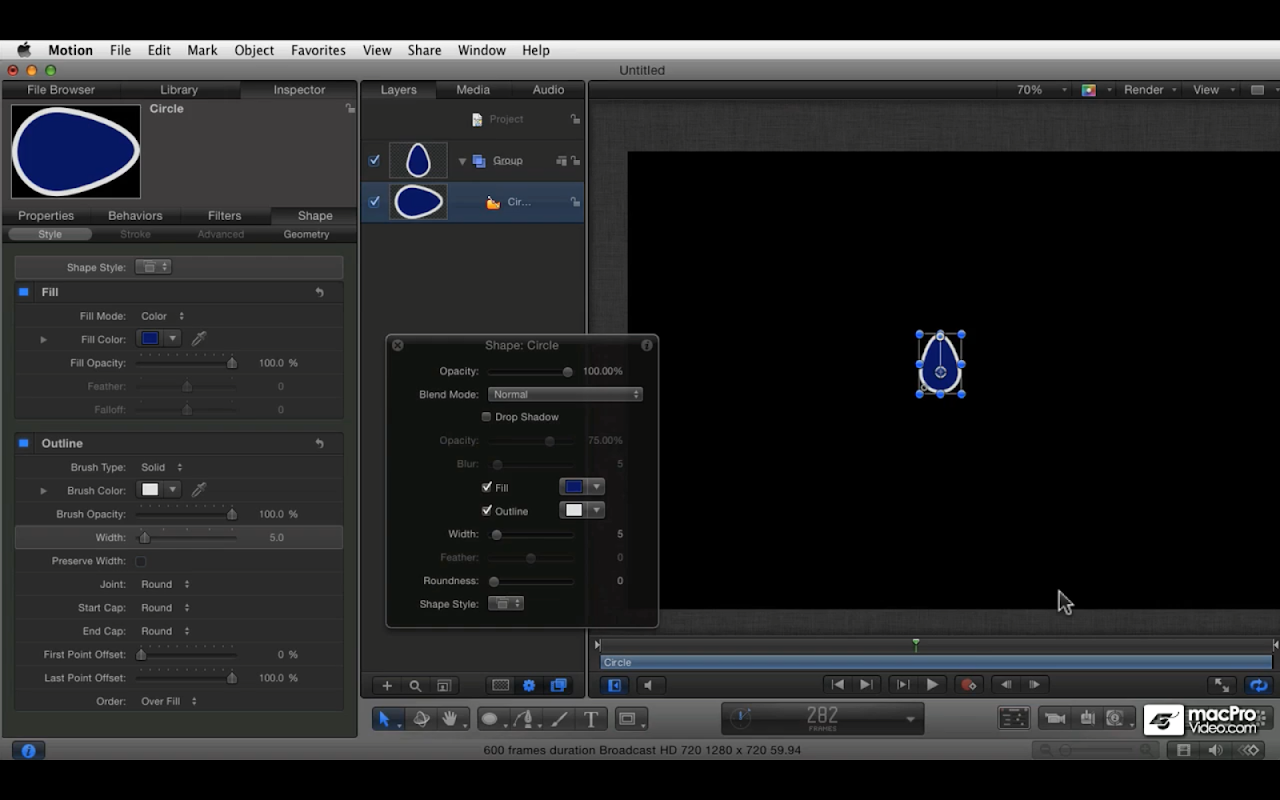The image size is (1280, 800).
Task: Add new layer with plus button
Action: pyautogui.click(x=387, y=686)
